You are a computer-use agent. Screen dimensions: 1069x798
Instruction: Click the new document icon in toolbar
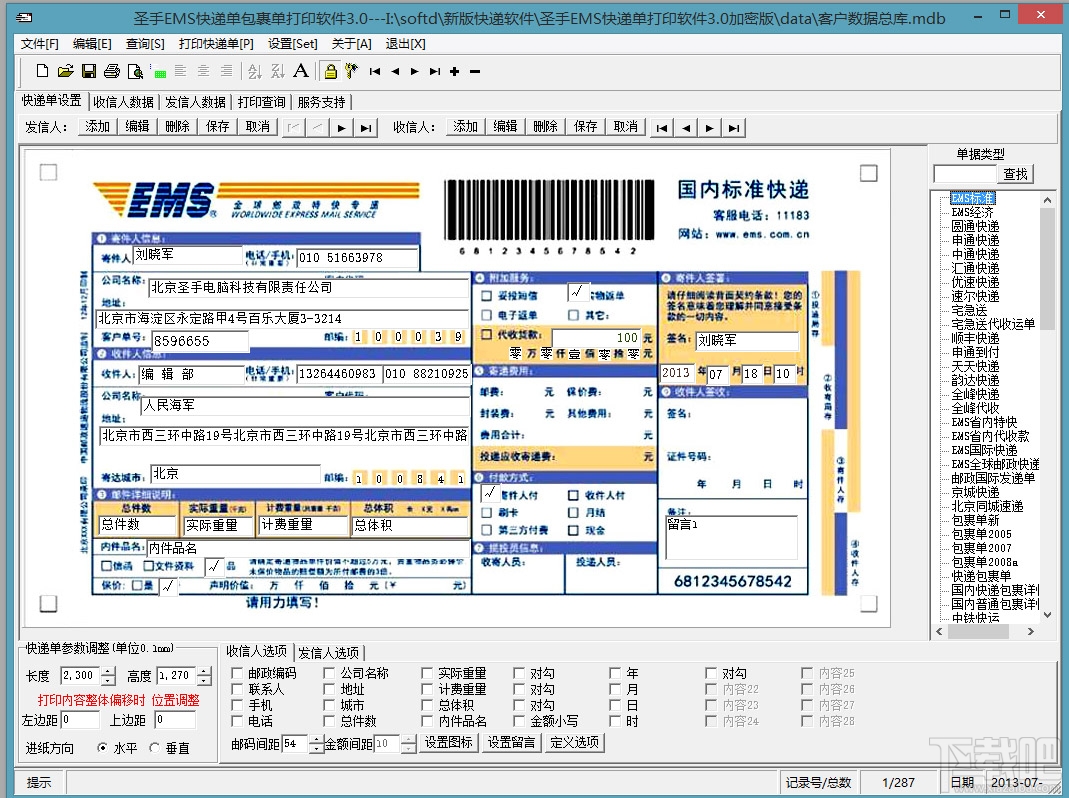[x=42, y=71]
